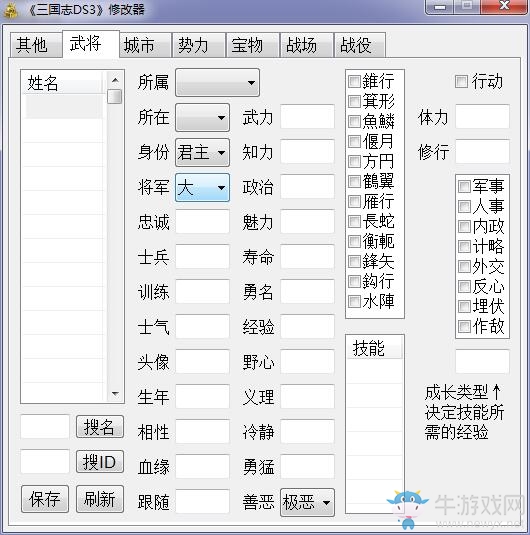Focus the 武力 input field

307,117
